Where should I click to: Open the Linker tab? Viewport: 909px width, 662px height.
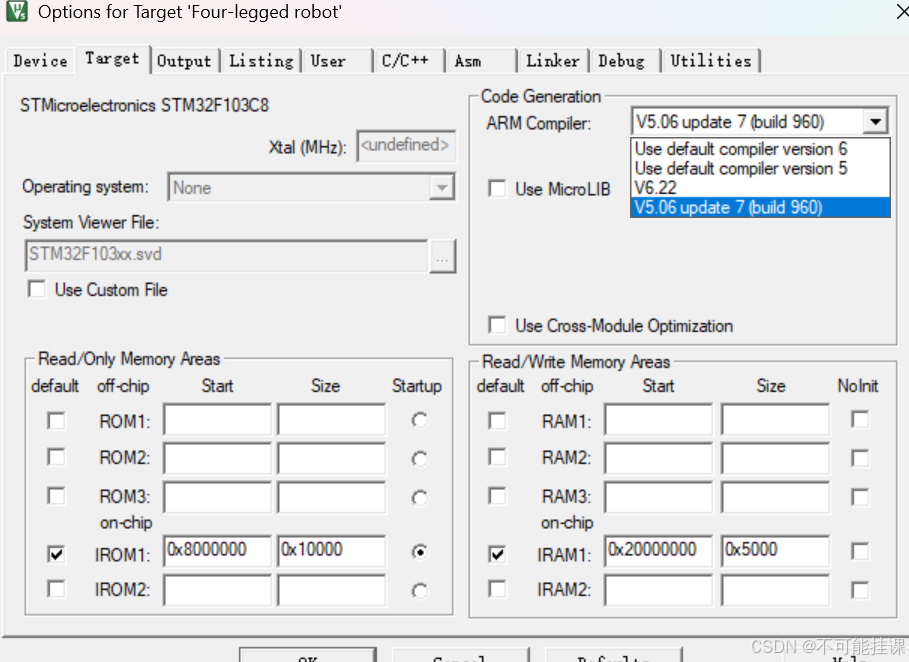(553, 60)
